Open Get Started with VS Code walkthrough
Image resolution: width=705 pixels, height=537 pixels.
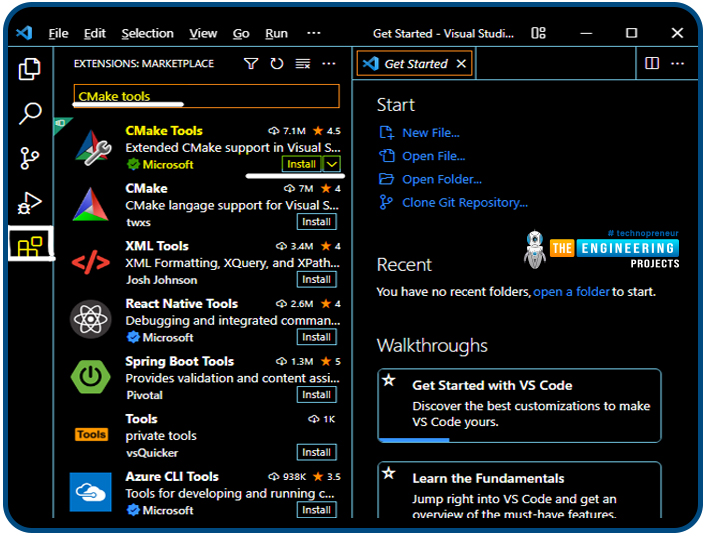pyautogui.click(x=519, y=405)
